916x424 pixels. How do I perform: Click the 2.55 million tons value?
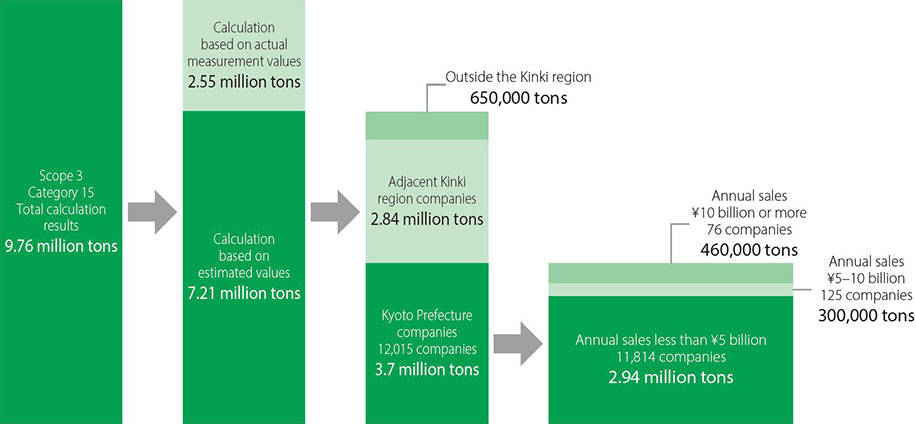(x=243, y=79)
